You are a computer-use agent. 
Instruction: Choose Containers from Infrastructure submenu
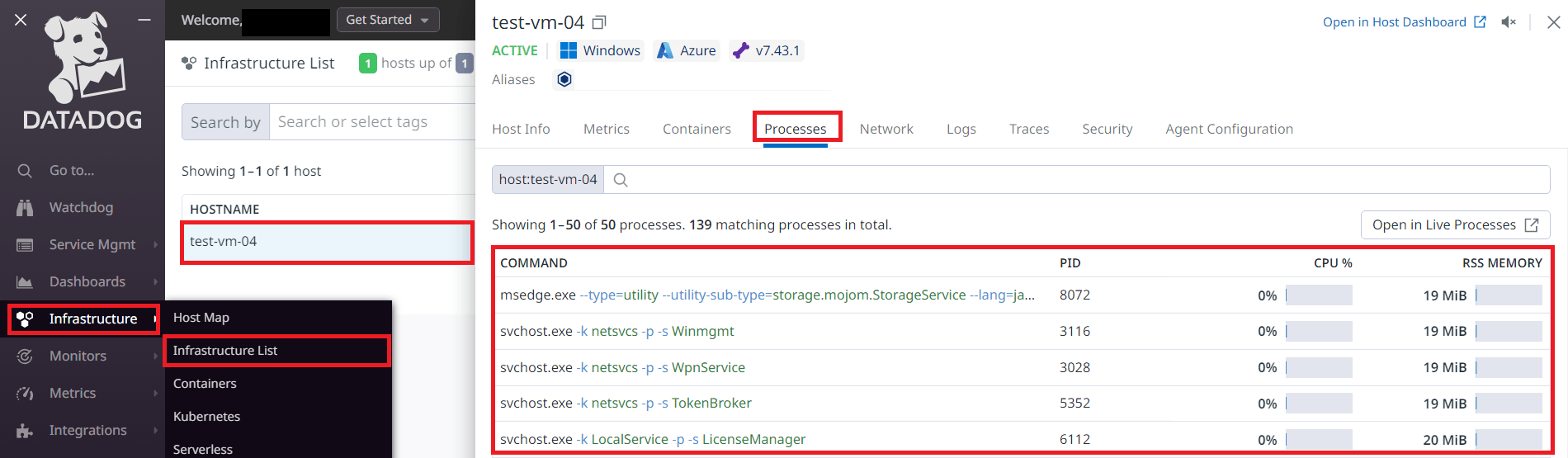(205, 384)
